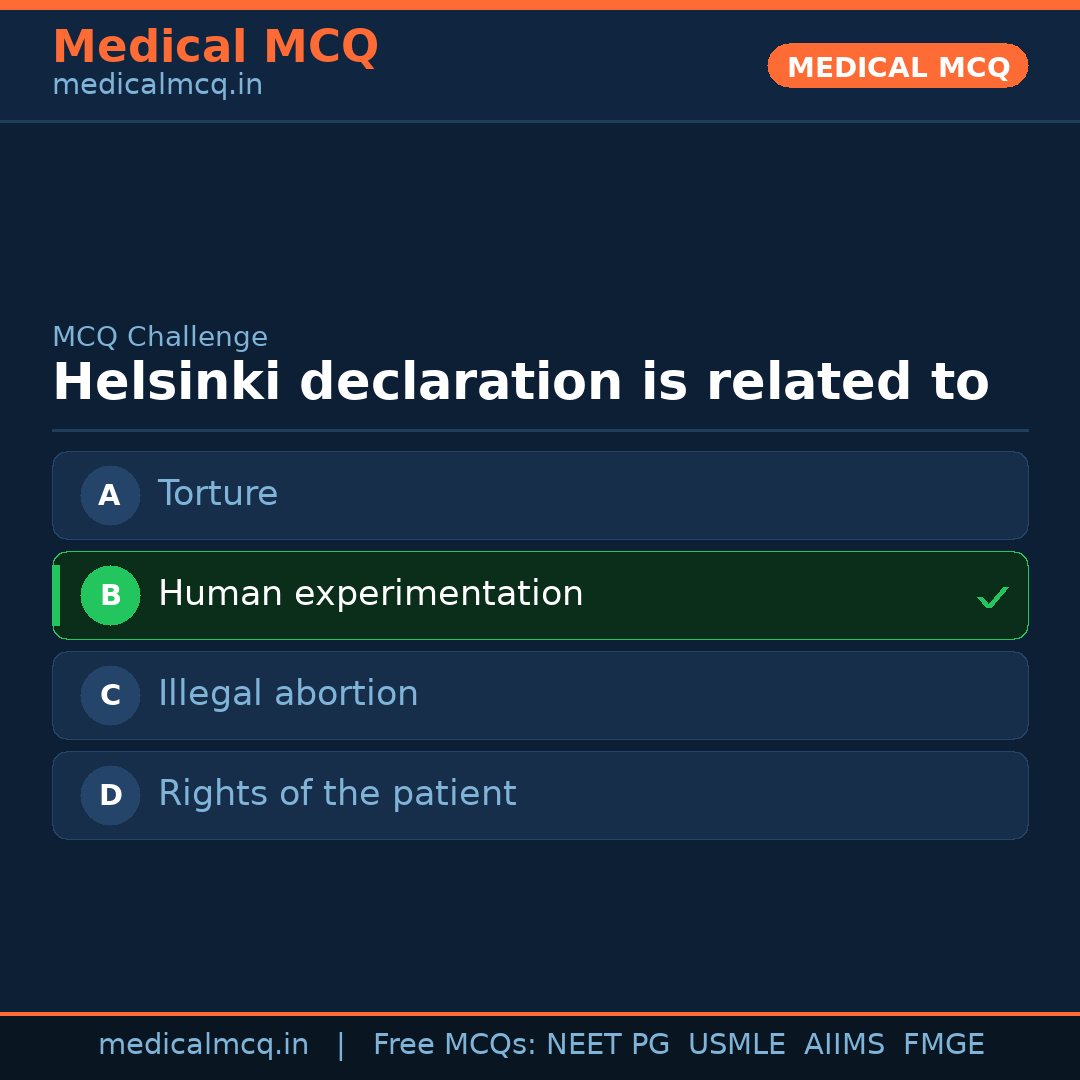Click the MCQ Challenge label

[160, 337]
